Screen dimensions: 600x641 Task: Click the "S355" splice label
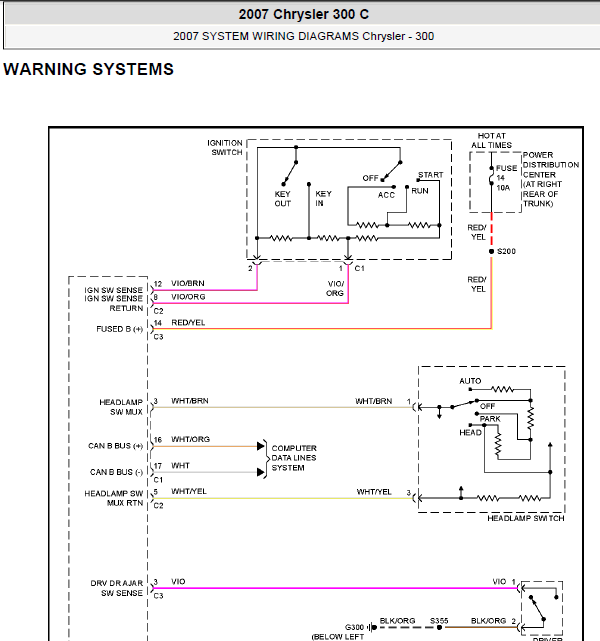tap(439, 621)
